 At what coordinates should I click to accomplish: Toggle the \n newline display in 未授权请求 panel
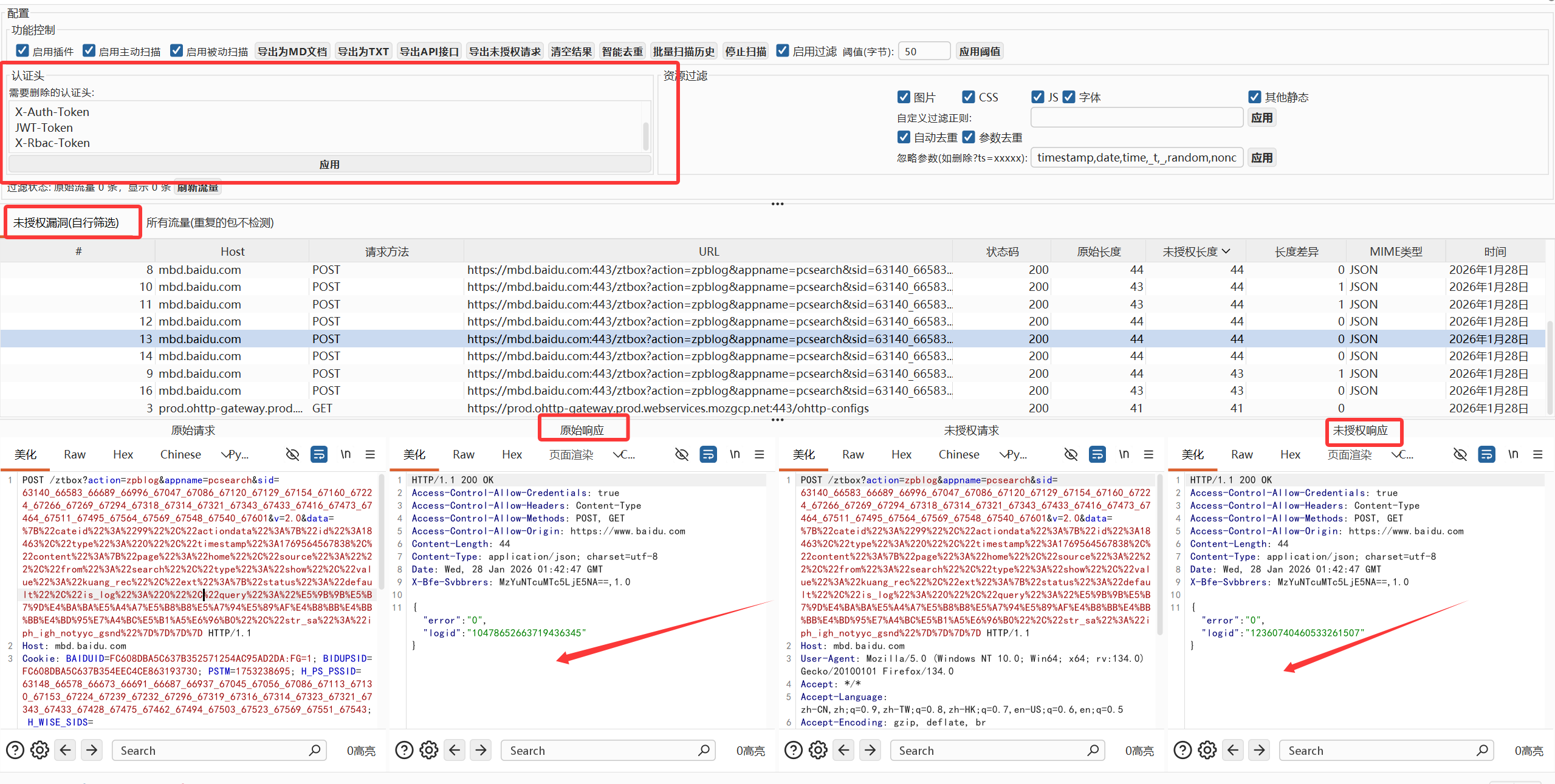pos(1124,454)
